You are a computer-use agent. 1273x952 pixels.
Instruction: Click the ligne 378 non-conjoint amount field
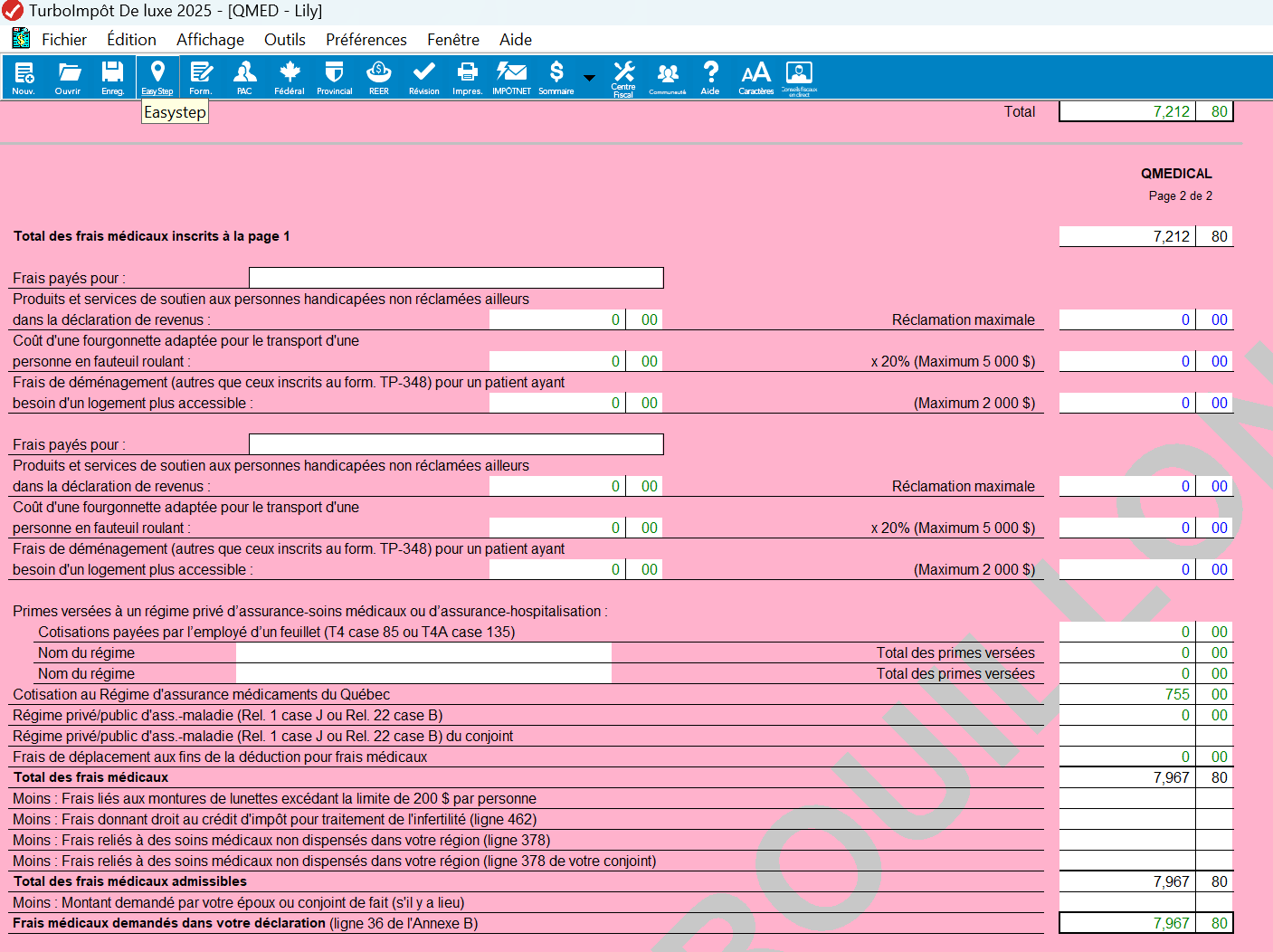(1145, 840)
